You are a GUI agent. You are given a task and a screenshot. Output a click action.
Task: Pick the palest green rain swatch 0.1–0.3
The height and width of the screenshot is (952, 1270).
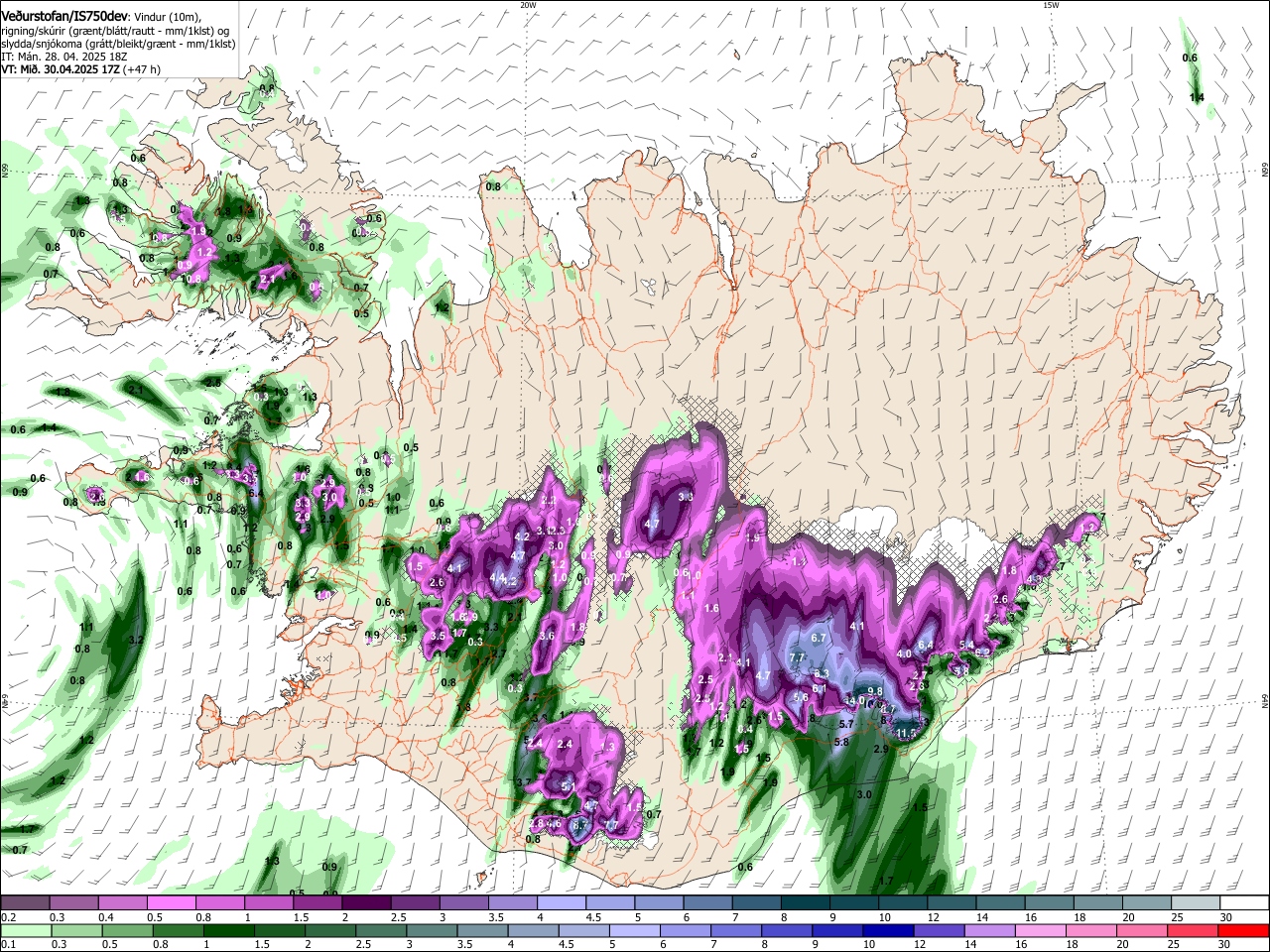click(x=25, y=930)
